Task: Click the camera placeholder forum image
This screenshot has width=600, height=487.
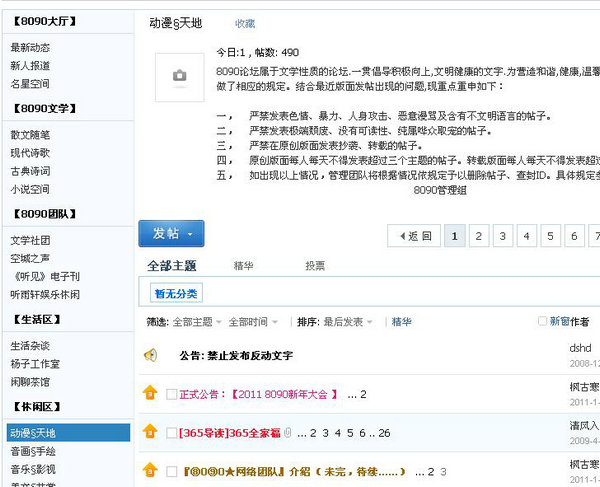Action: 179,77
